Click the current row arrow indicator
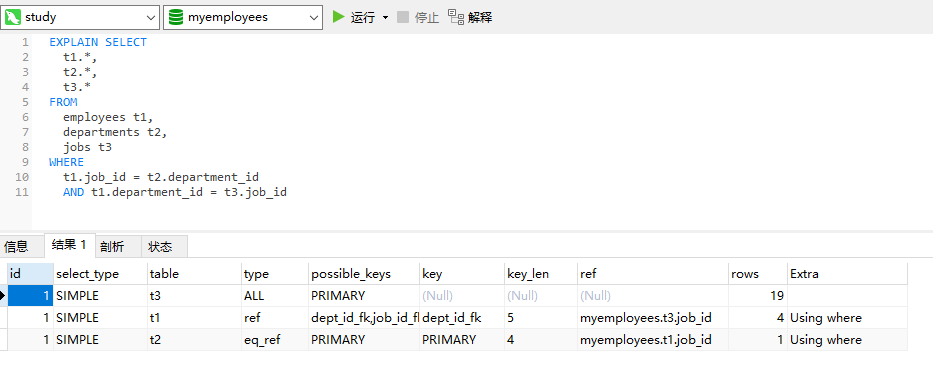The height and width of the screenshot is (365, 933). pos(3,296)
